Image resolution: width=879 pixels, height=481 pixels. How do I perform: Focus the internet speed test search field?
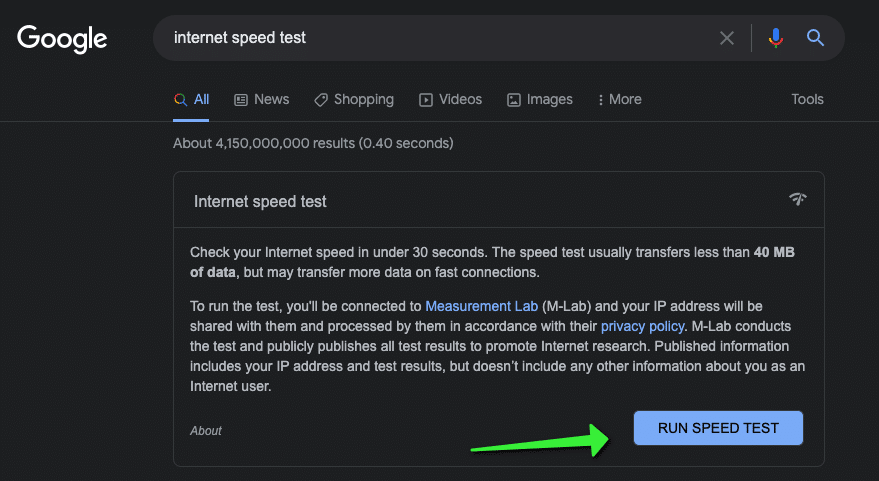tap(430, 38)
